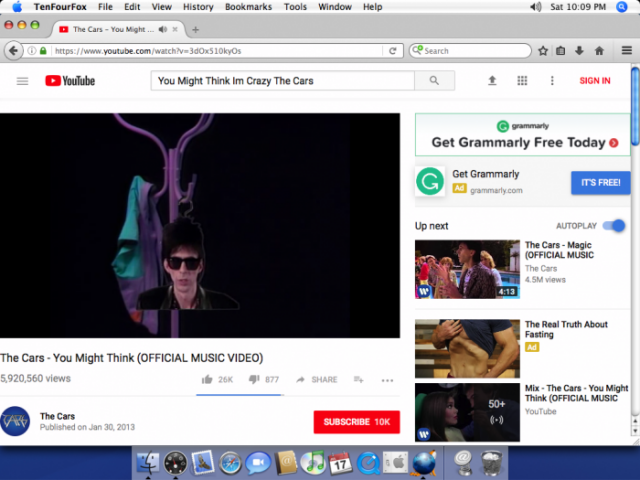Open more actions ellipsis under video
The height and width of the screenshot is (480, 640).
pos(387,380)
